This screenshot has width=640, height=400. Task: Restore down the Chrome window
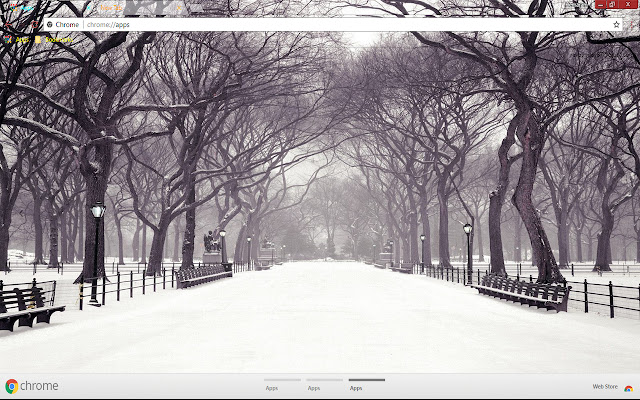coord(612,4)
